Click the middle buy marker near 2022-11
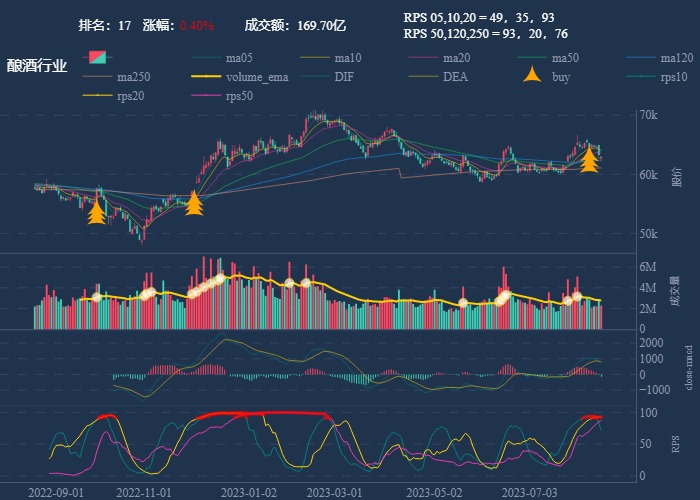Image resolution: width=700 pixels, height=500 pixels. pos(194,204)
